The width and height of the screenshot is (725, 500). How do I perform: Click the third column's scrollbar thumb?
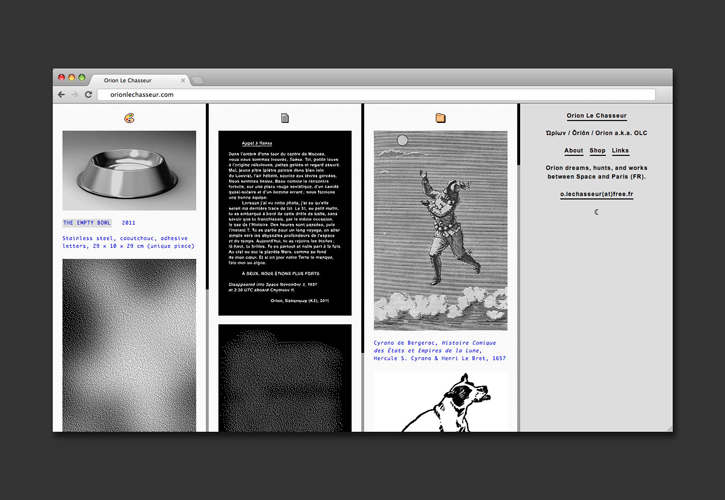click(518, 134)
